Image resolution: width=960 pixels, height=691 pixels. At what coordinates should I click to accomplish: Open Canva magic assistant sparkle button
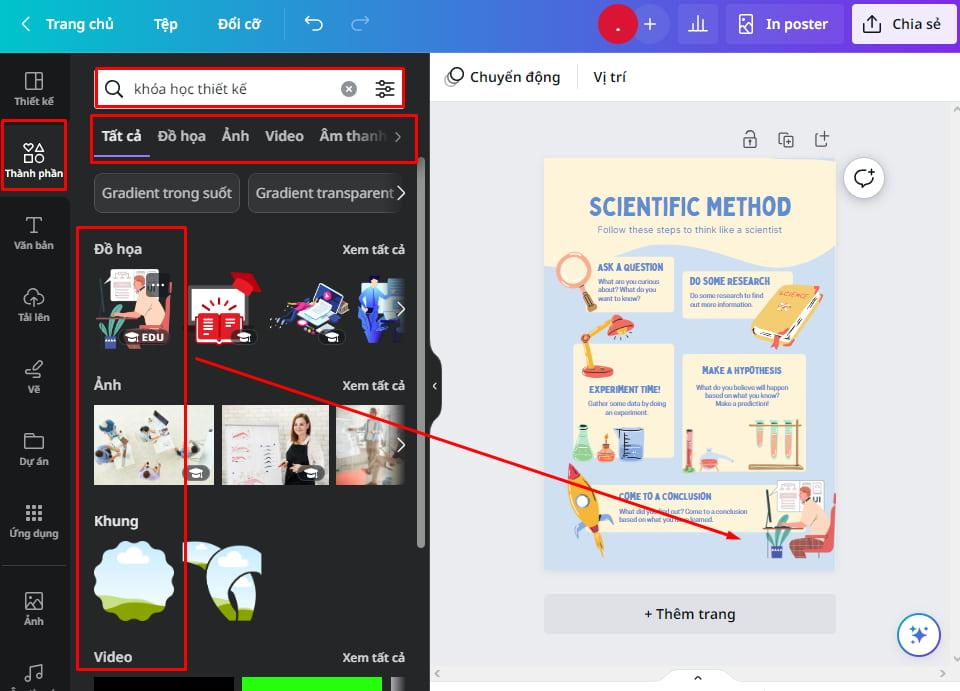(918, 635)
